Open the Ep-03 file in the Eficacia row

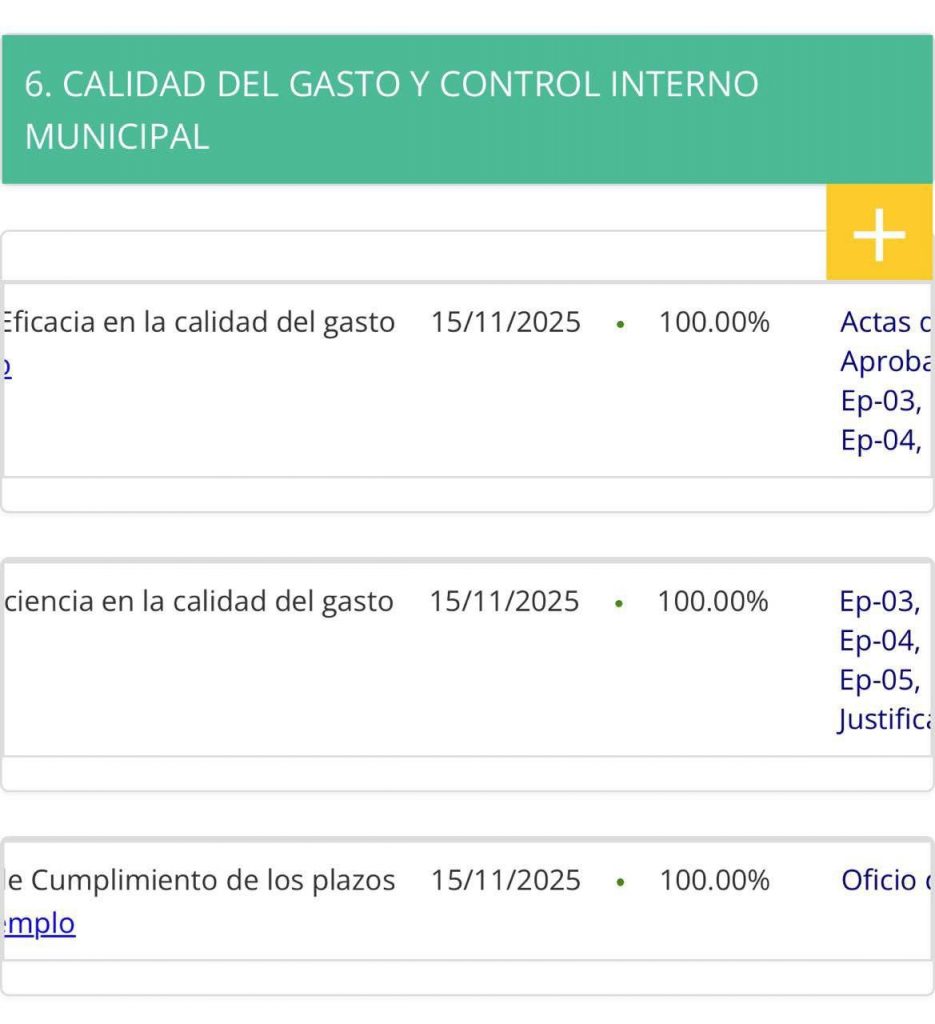[x=880, y=401]
